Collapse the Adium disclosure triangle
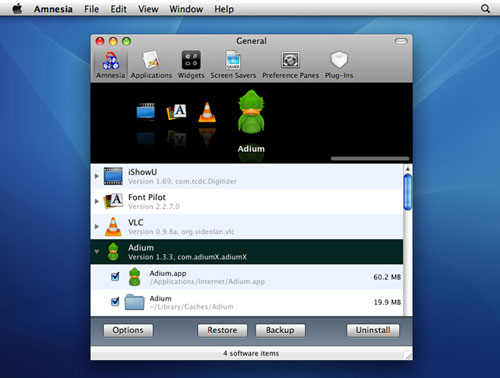Screen dimensions: 500x378 [97, 252]
